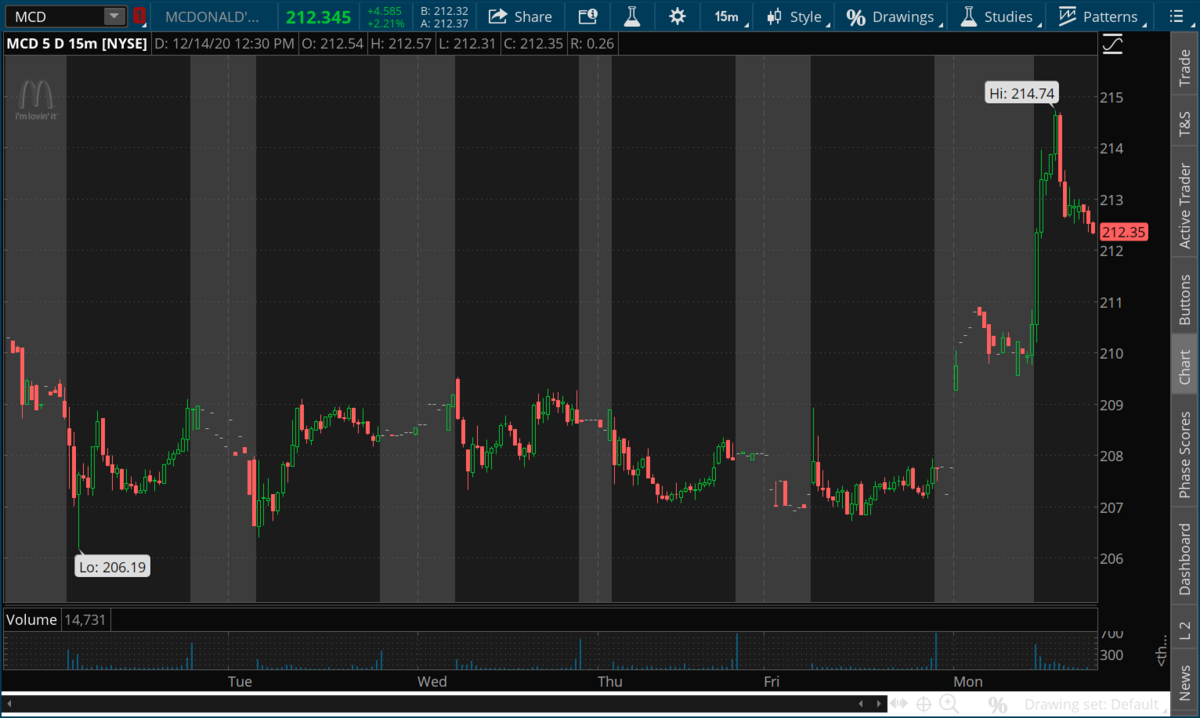This screenshot has width=1200, height=718.
Task: Click the +4.585 net change value
Action: [383, 10]
